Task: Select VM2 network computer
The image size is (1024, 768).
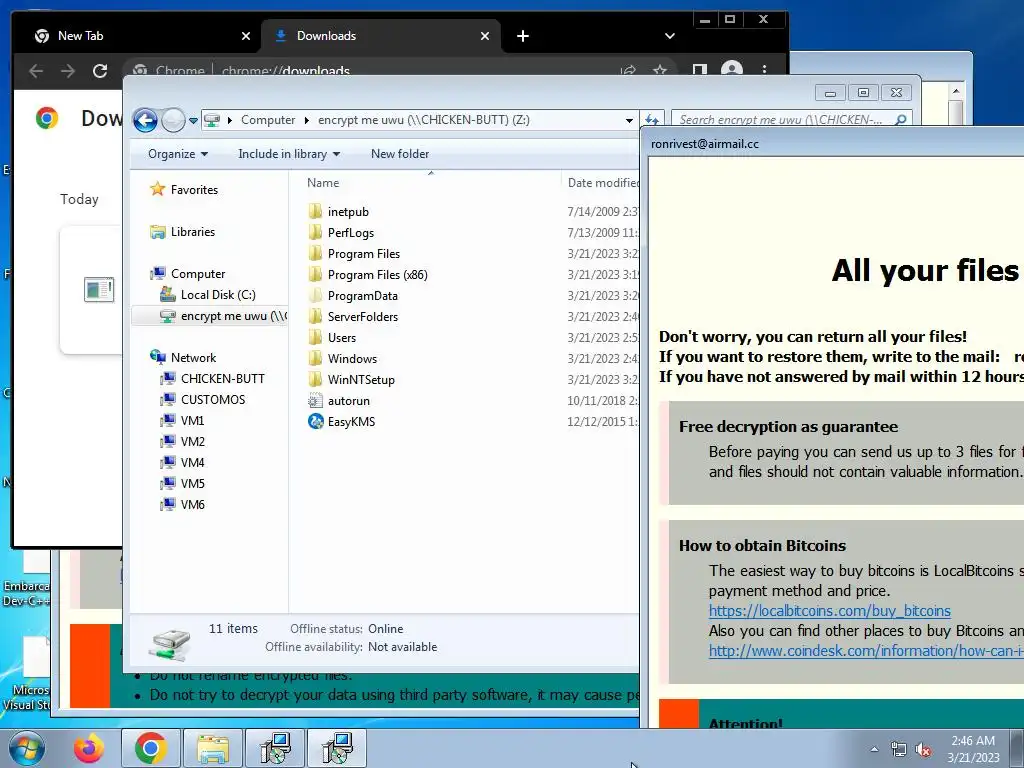Action: [x=182, y=441]
